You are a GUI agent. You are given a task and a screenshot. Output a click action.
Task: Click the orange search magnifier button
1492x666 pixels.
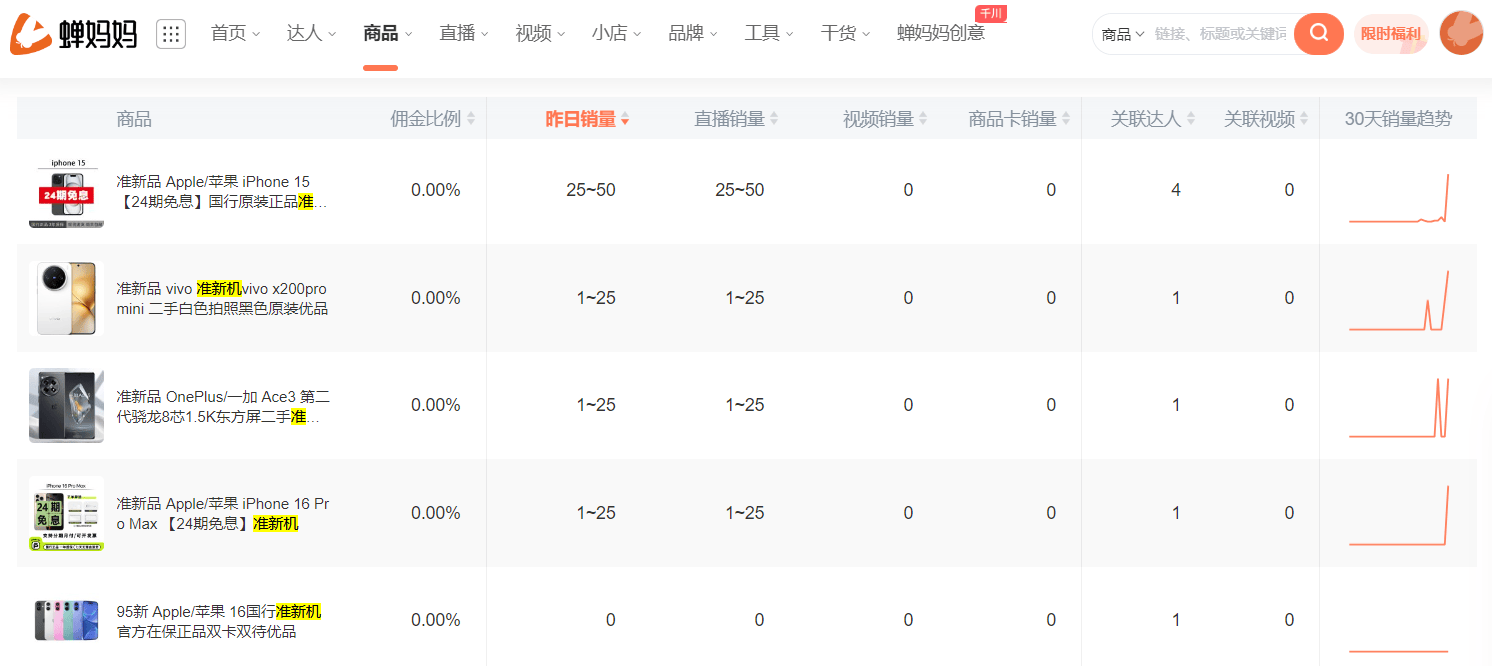1318,34
